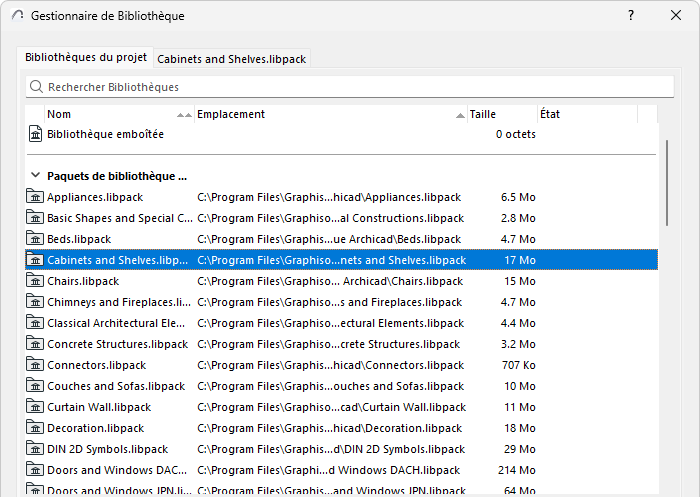Screen dimensions: 700x497
Task: Click the 29 Mo size value
Action: [520, 449]
